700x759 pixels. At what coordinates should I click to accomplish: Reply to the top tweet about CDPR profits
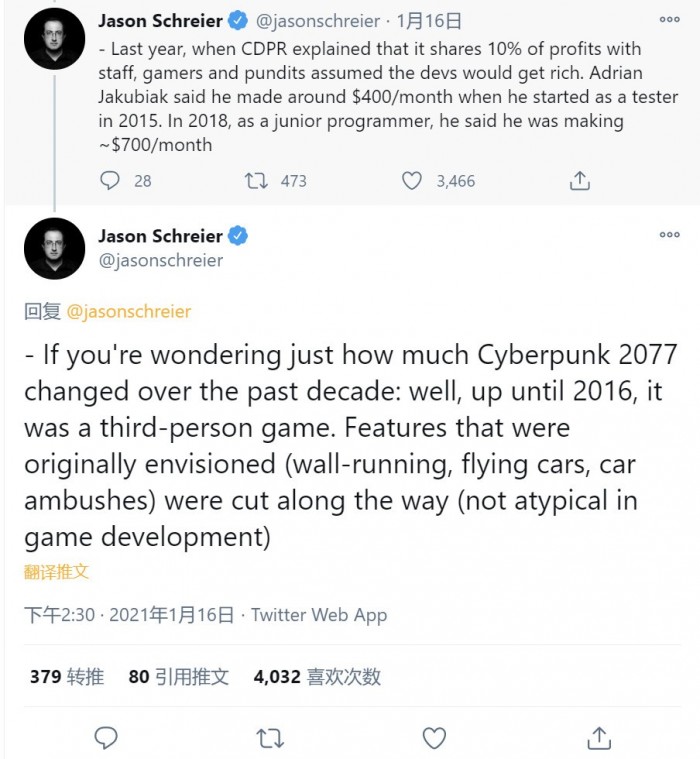pyautogui.click(x=112, y=181)
